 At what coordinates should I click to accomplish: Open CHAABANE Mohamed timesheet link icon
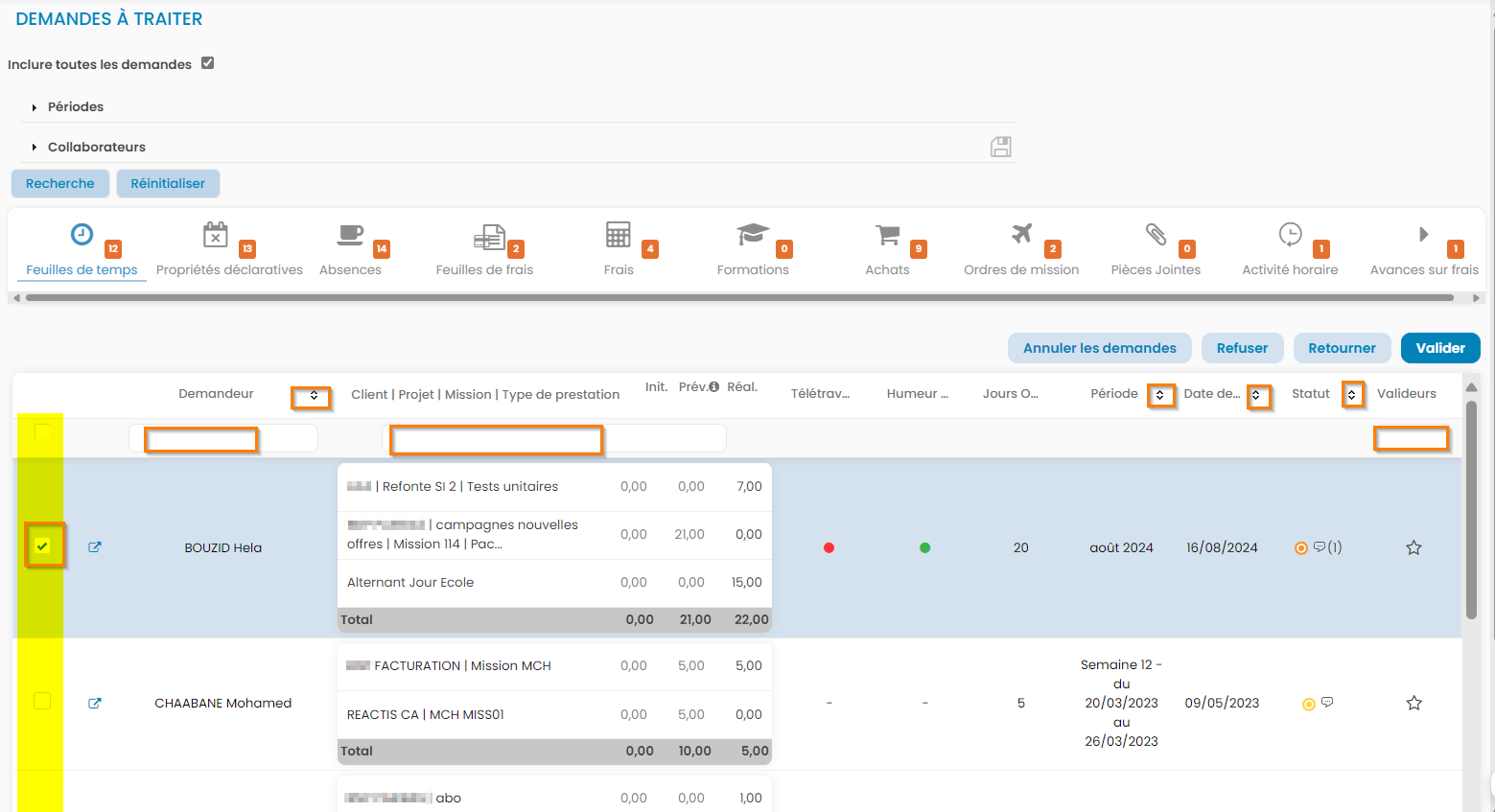coord(95,703)
